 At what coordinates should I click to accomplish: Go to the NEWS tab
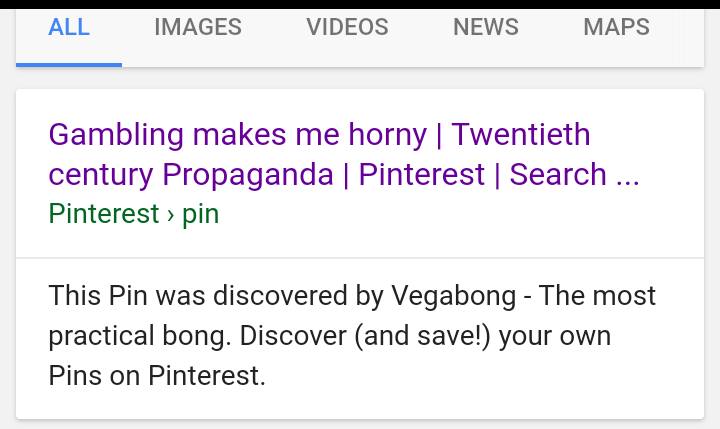click(486, 28)
